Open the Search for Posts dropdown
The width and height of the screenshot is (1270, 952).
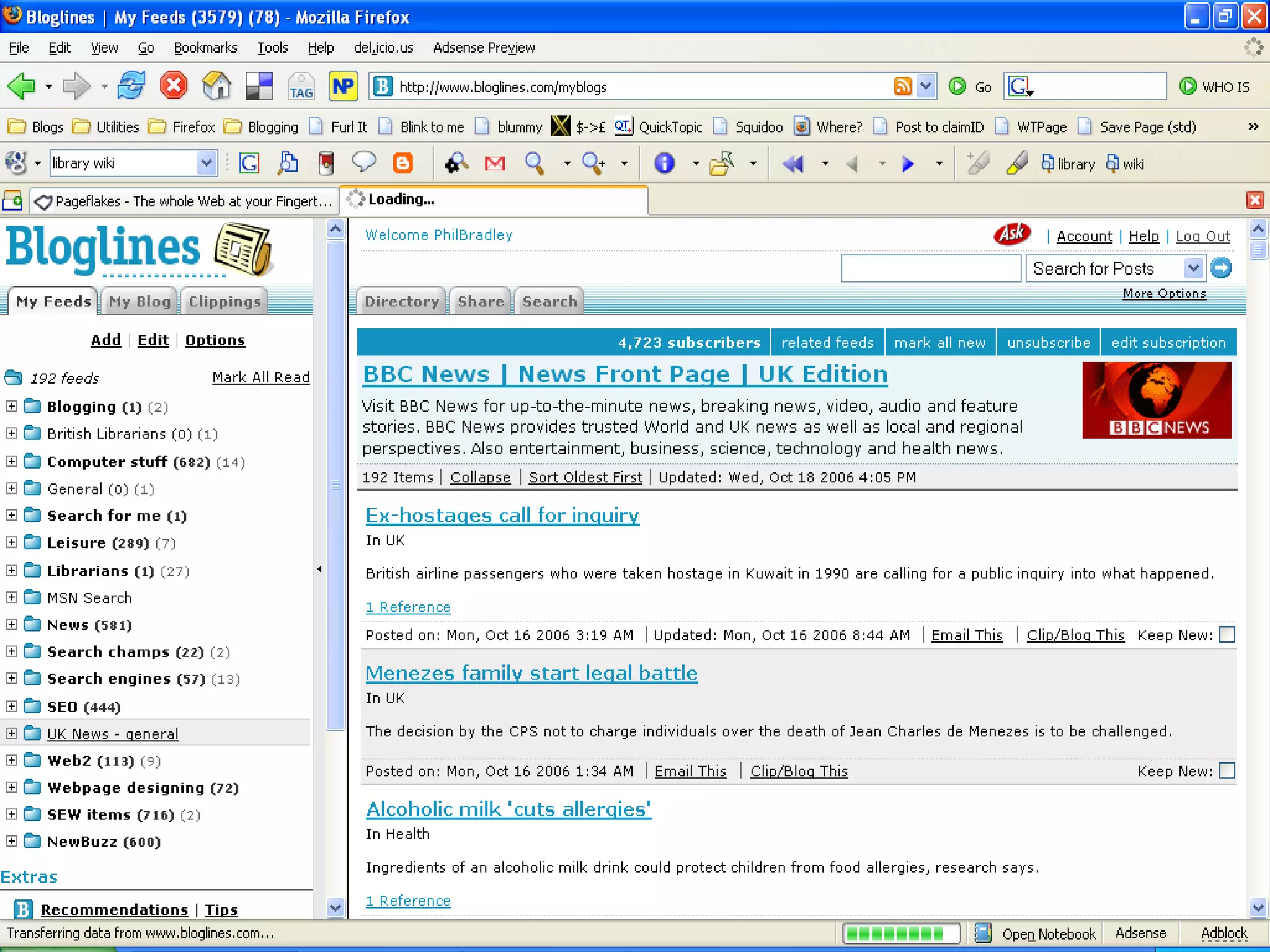[1193, 268]
